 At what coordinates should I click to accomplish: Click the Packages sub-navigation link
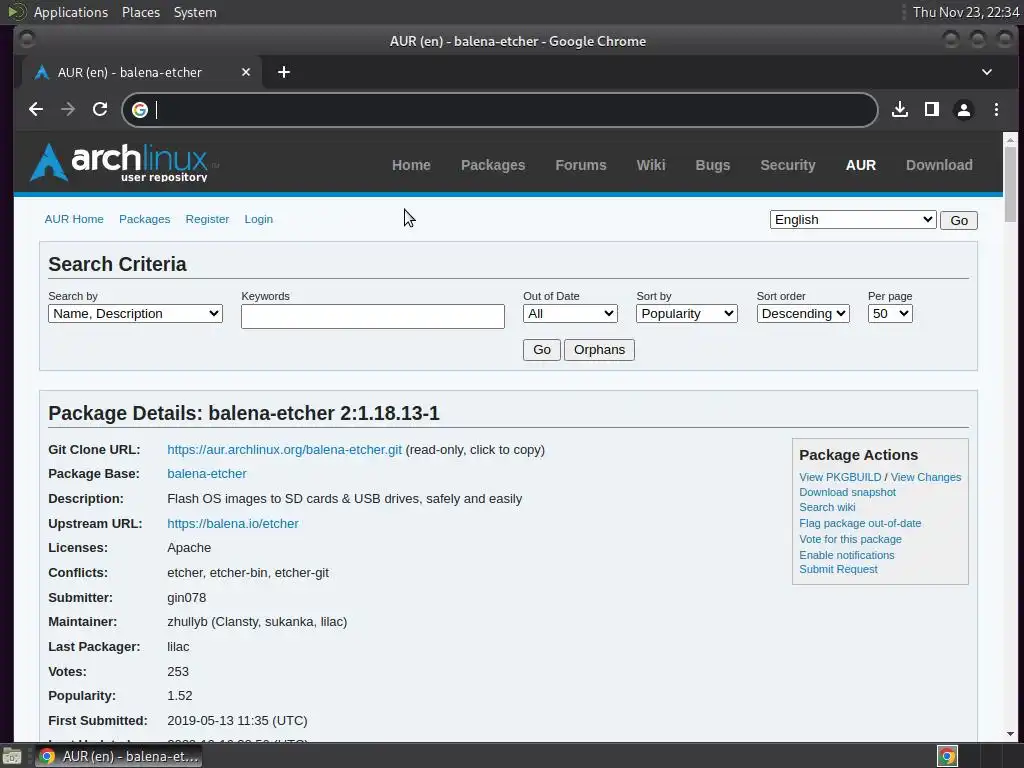point(144,219)
